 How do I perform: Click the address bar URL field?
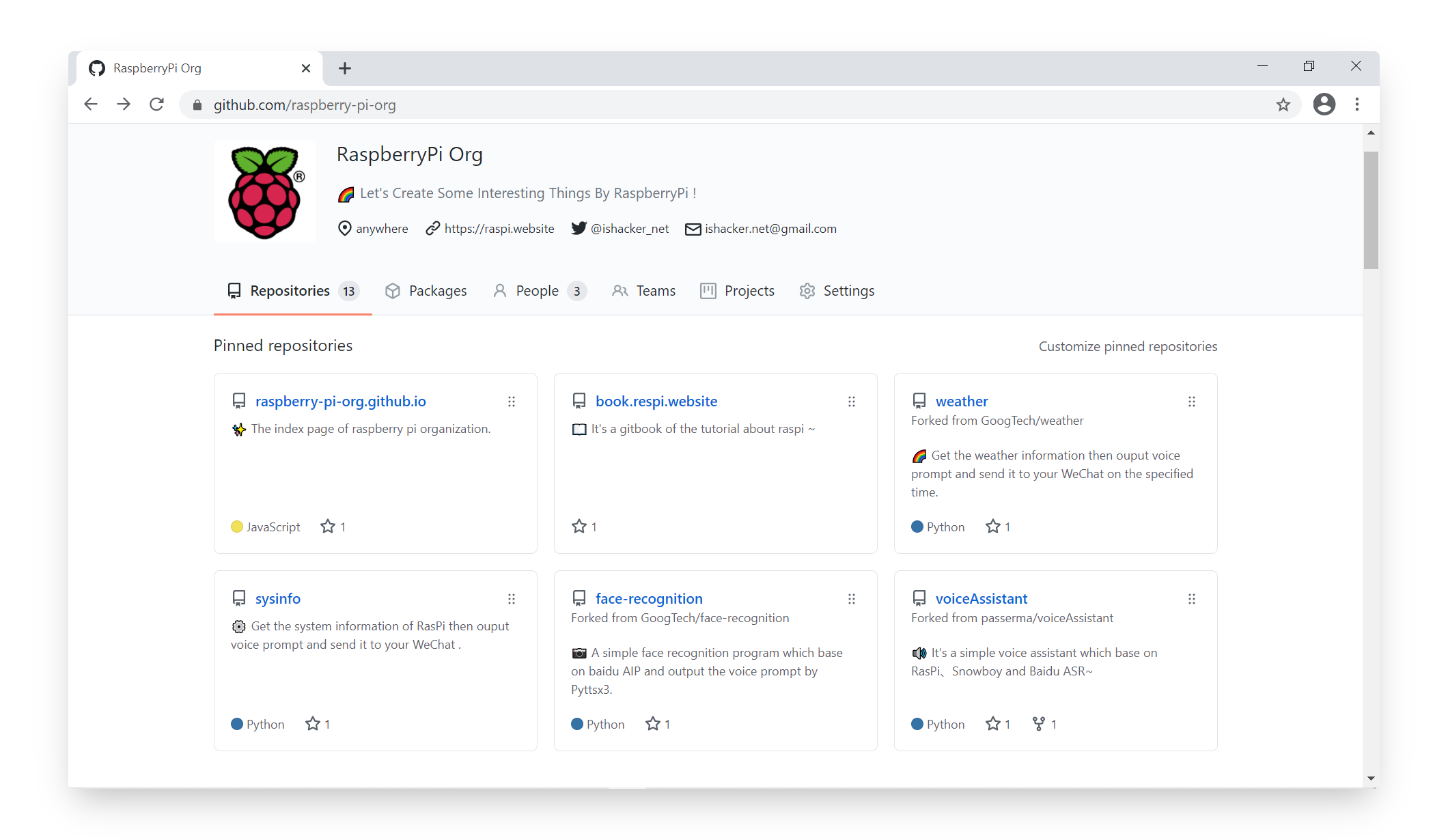pyautogui.click(x=615, y=104)
